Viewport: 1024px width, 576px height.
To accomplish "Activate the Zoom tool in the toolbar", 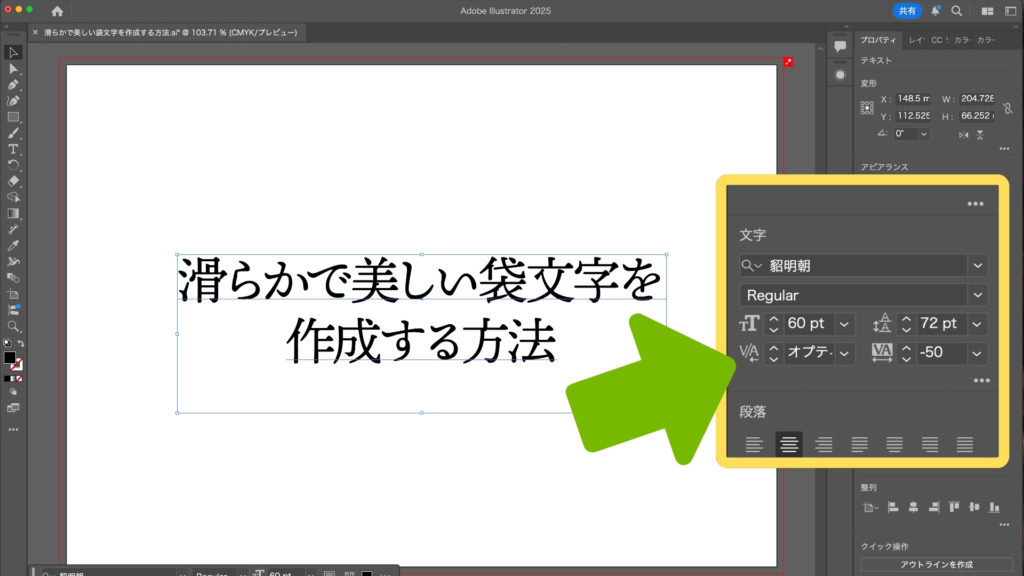I will click(x=13, y=326).
